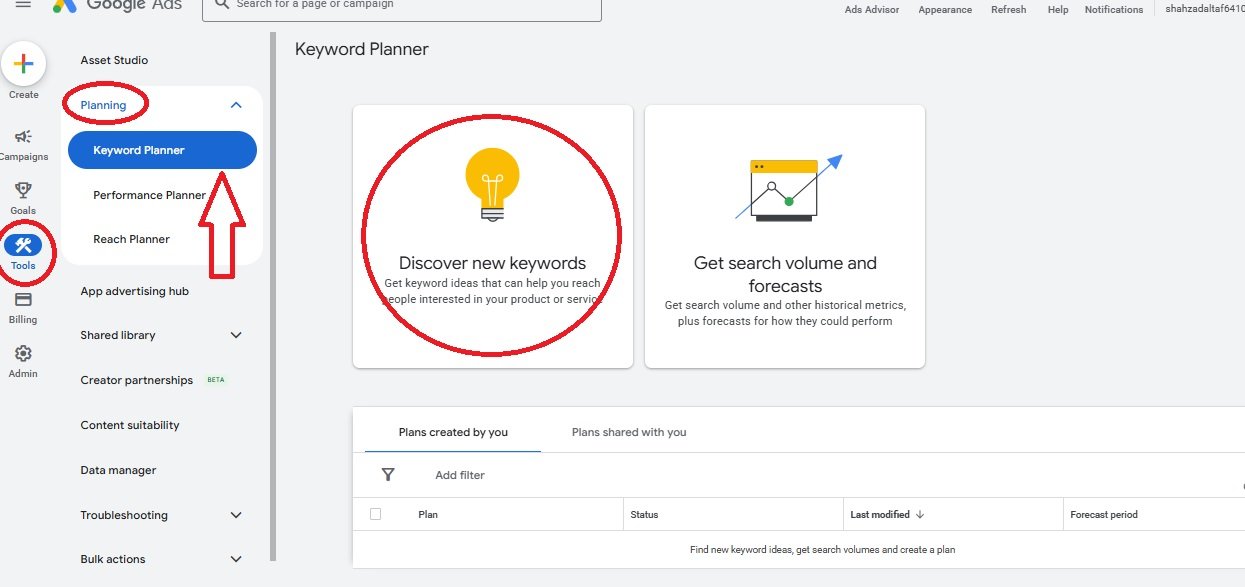Select the checkbox in the plans table header
This screenshot has height=587, width=1245.
point(375,513)
